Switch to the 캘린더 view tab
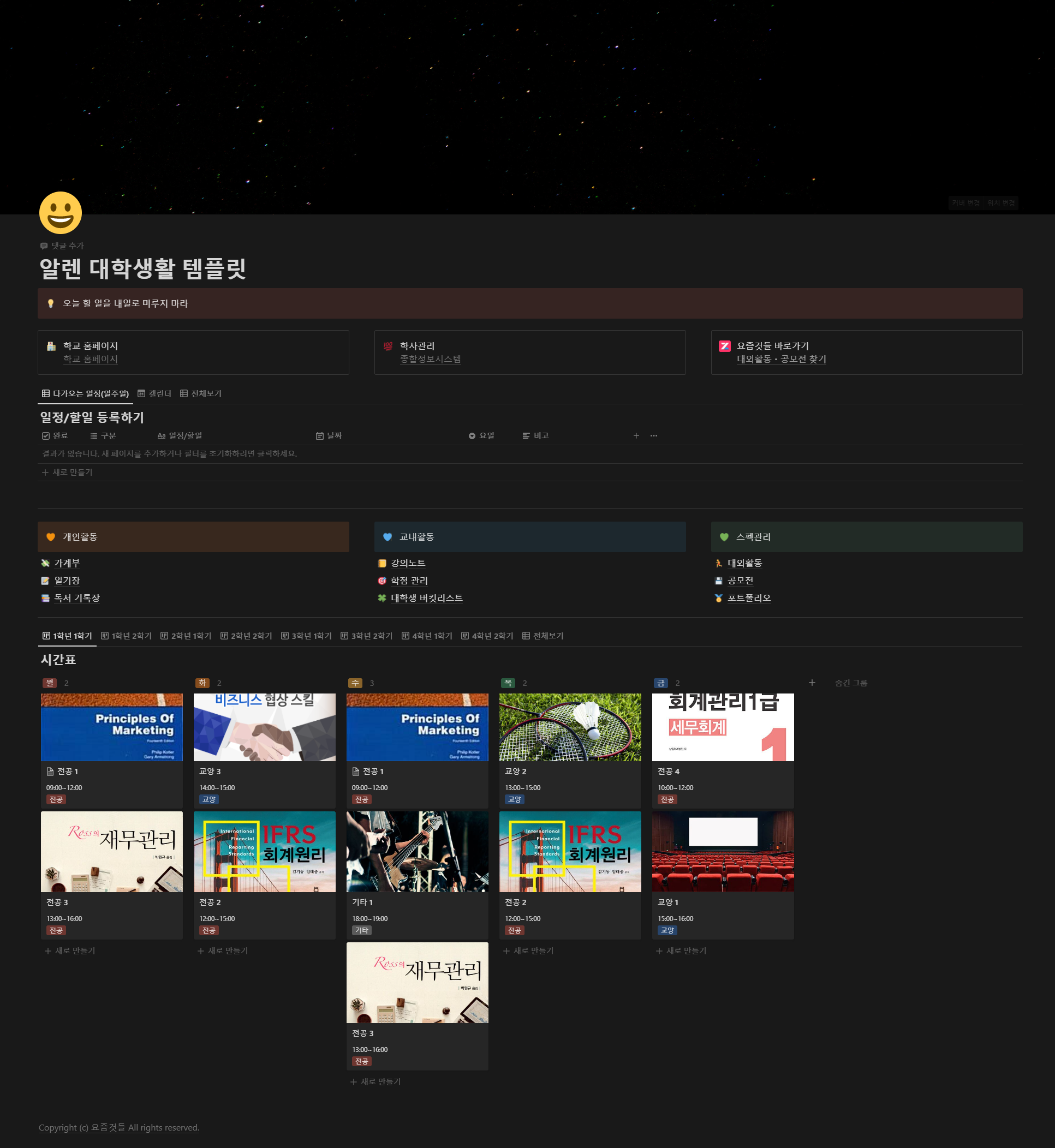Image resolution: width=1055 pixels, height=1148 pixels. (x=154, y=394)
